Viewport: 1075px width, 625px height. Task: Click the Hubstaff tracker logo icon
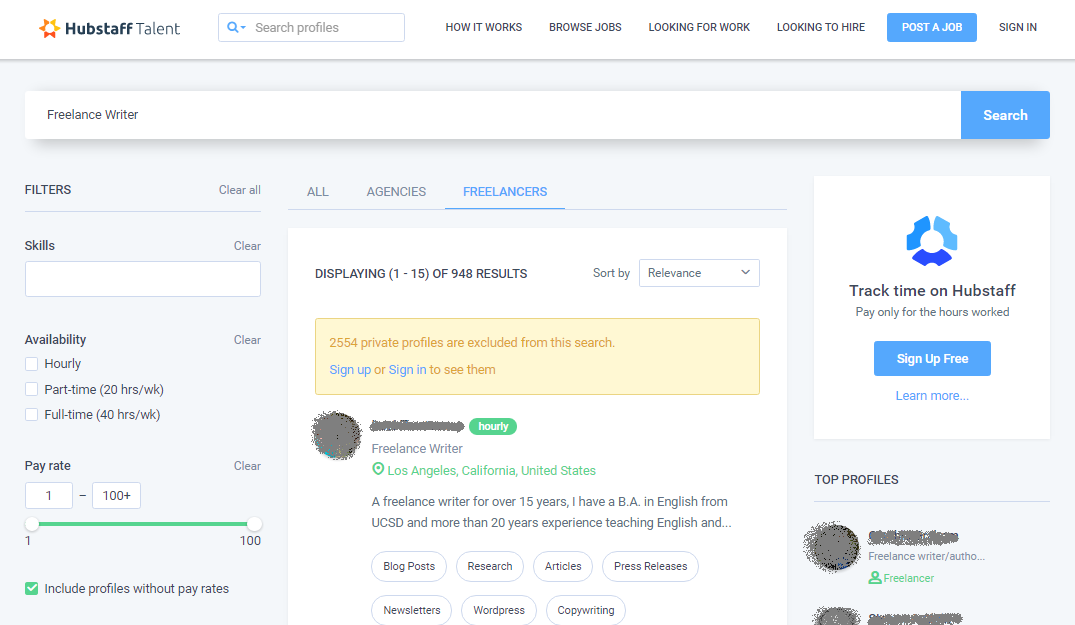click(x=932, y=241)
